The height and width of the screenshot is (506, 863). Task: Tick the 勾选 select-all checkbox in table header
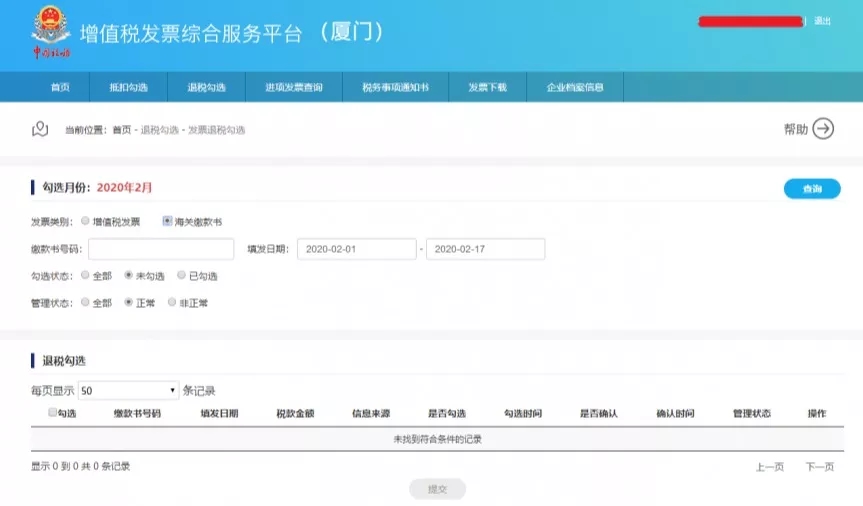(x=53, y=412)
